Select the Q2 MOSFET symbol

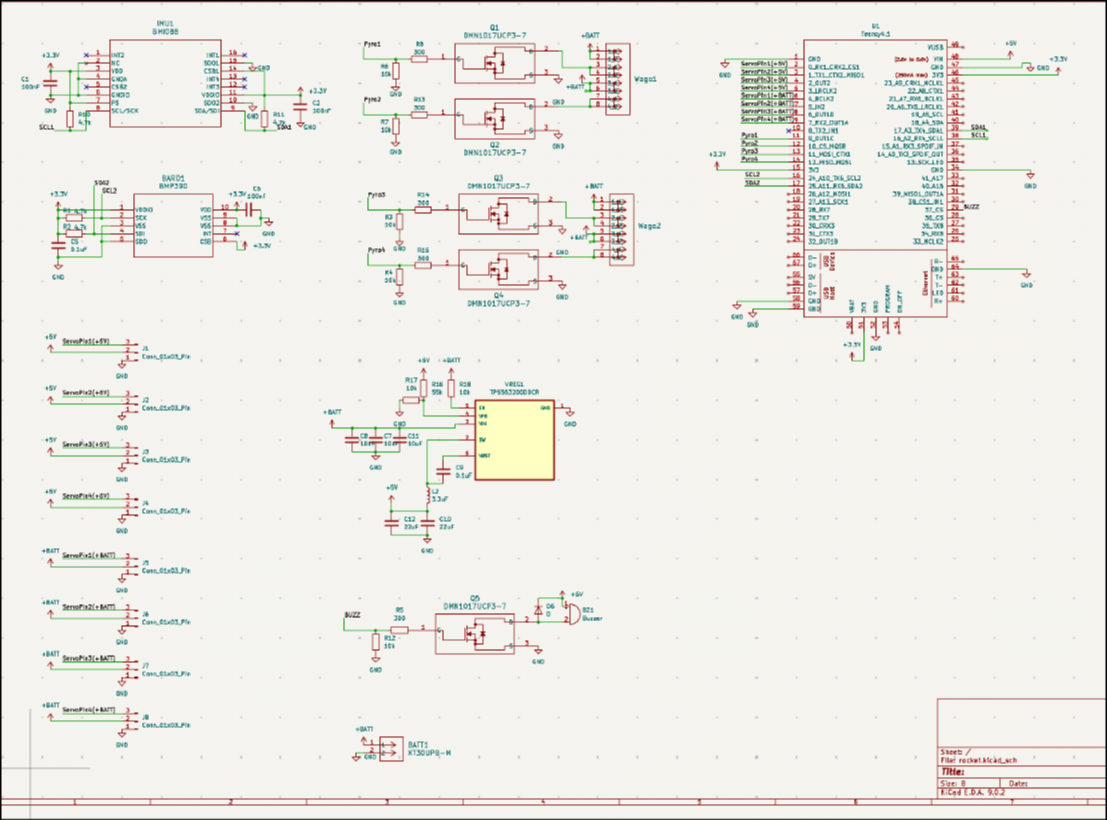click(495, 119)
